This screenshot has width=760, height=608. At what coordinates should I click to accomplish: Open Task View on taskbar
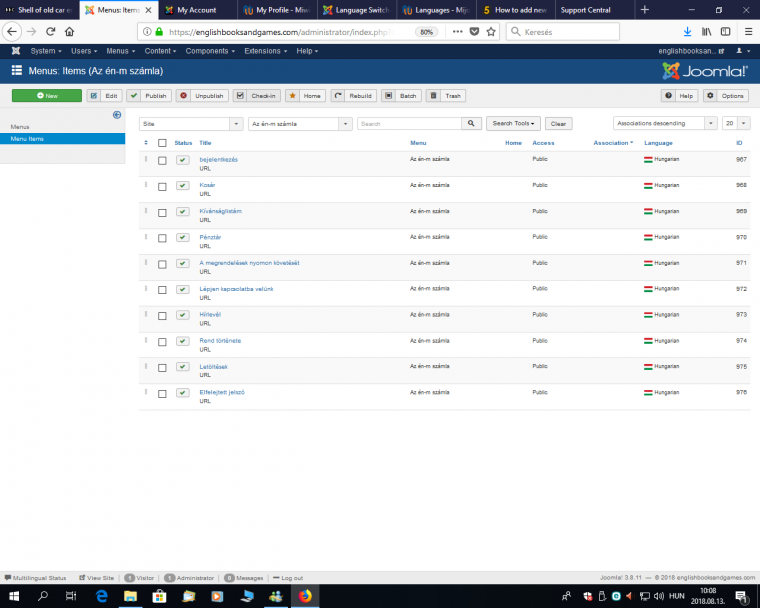point(71,596)
